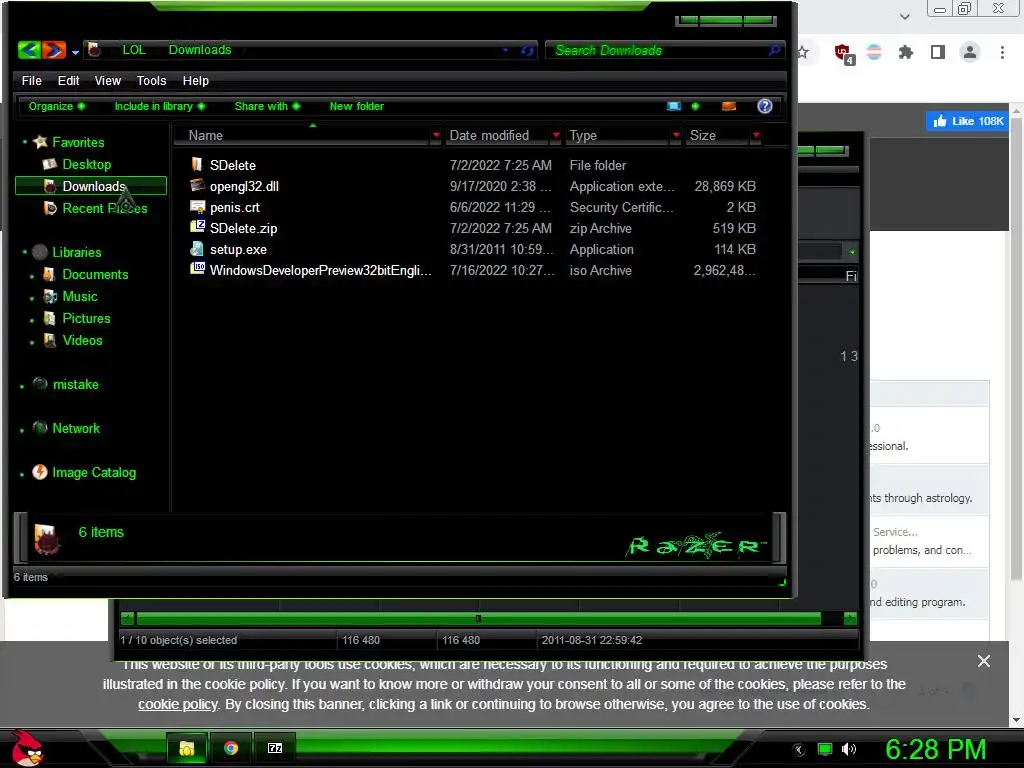Select the opengl32.dll file icon
The image size is (1024, 768).
coord(197,185)
